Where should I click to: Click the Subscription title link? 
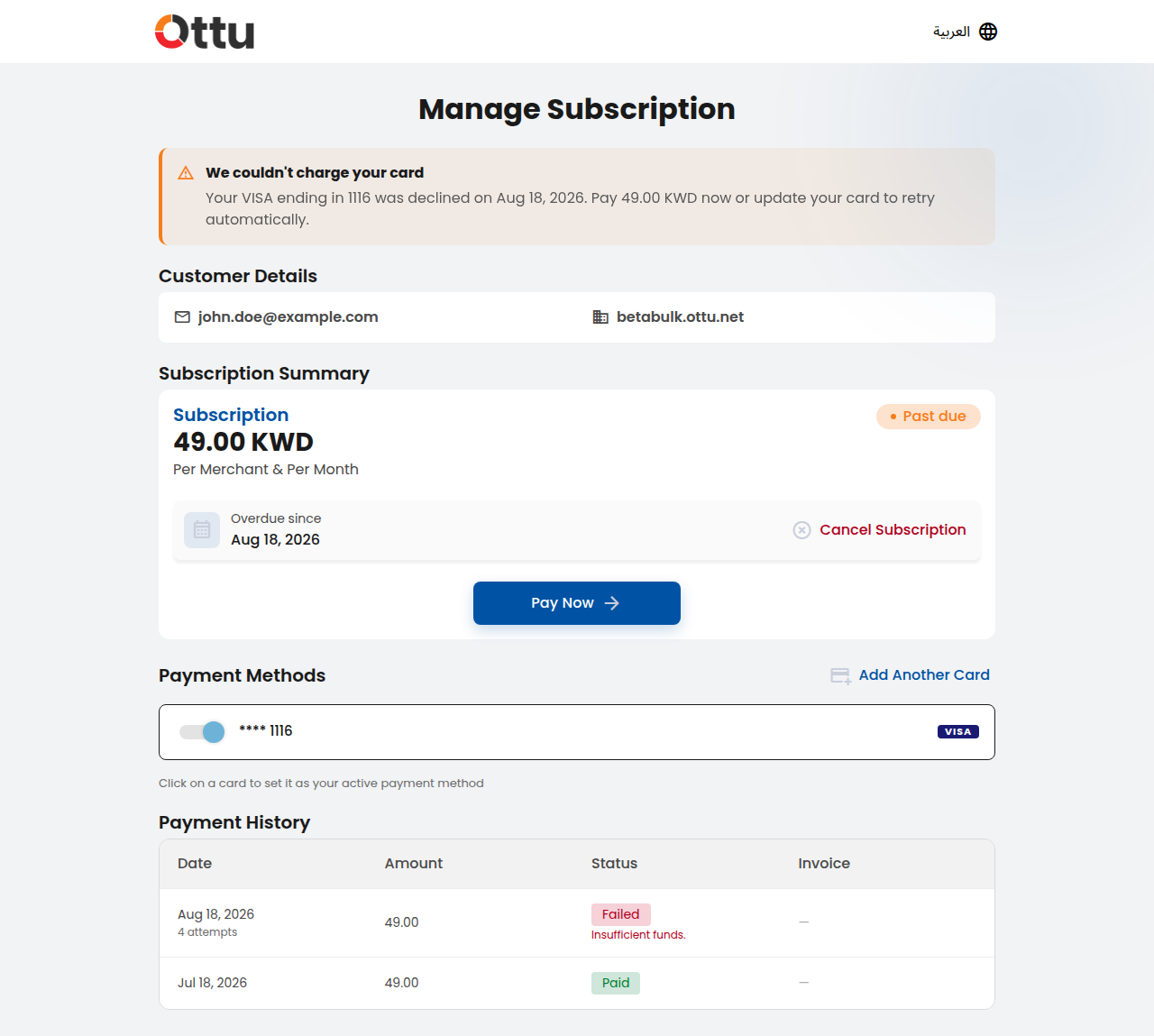point(231,415)
